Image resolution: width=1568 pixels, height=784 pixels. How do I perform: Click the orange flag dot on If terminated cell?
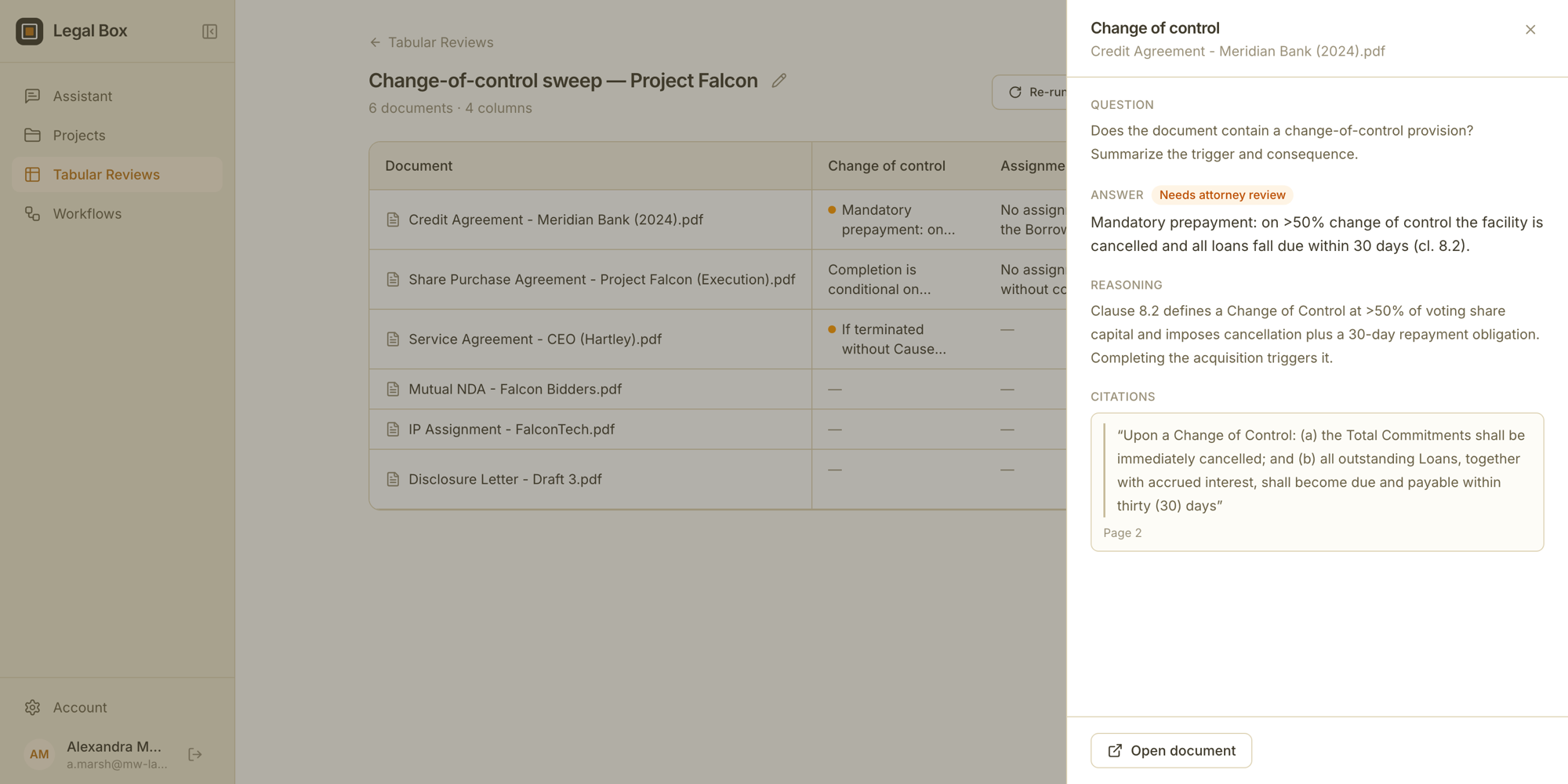coord(832,329)
